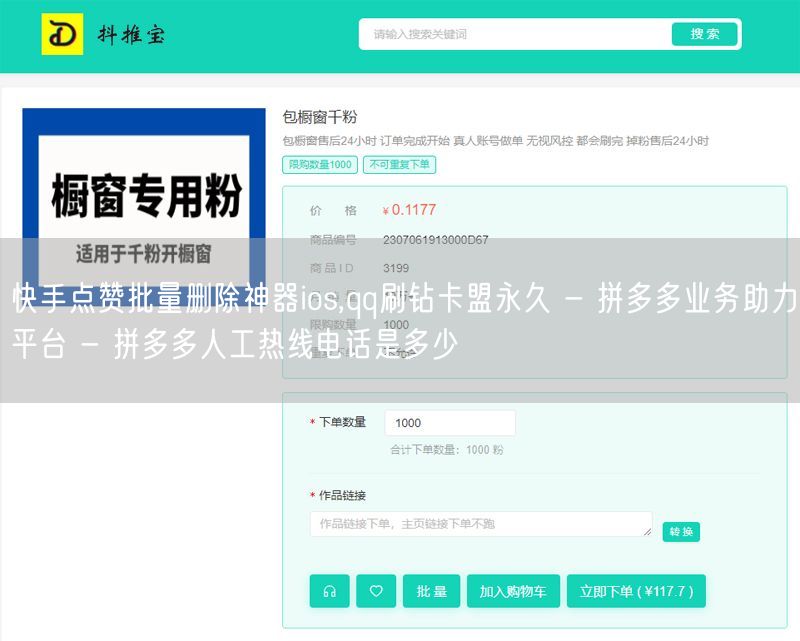Click the heart favorite icon button

pyautogui.click(x=376, y=591)
